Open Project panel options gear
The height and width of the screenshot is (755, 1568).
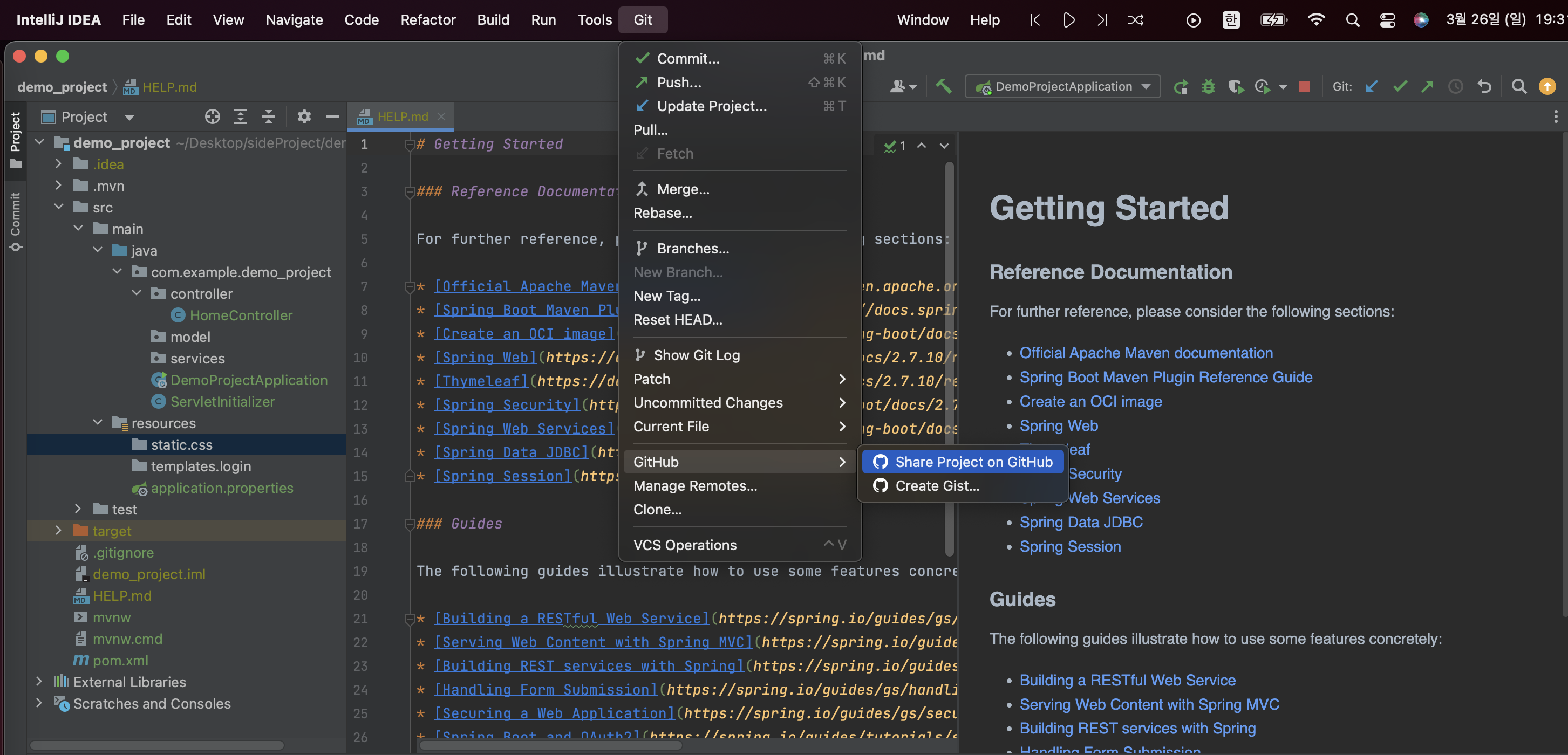click(x=304, y=116)
